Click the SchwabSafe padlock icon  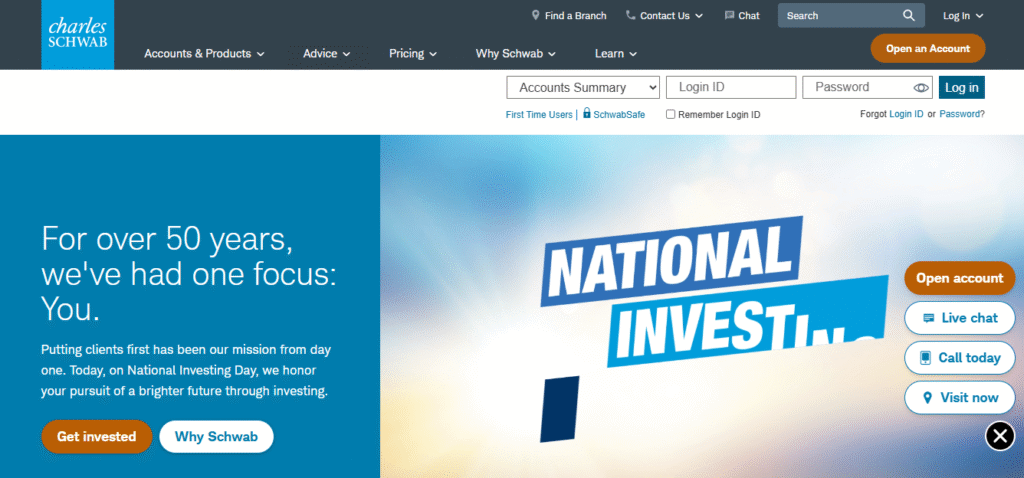tap(586, 113)
